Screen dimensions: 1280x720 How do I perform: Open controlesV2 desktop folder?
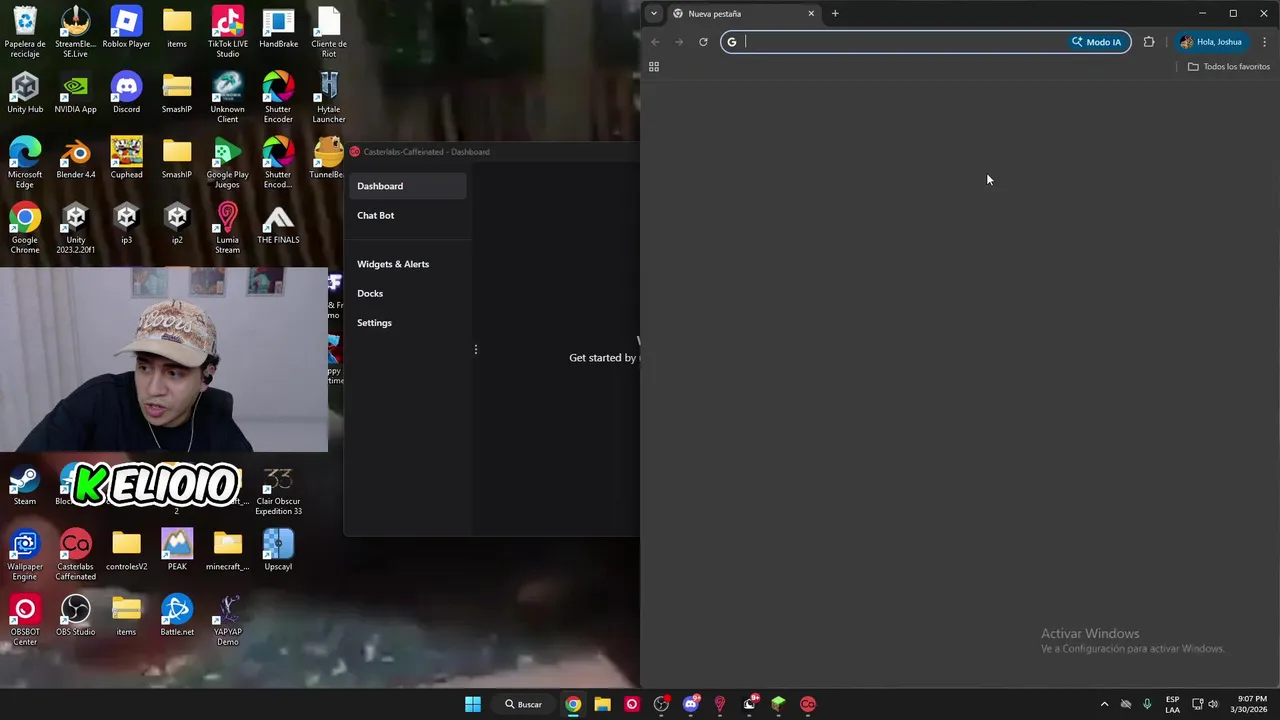pos(126,550)
